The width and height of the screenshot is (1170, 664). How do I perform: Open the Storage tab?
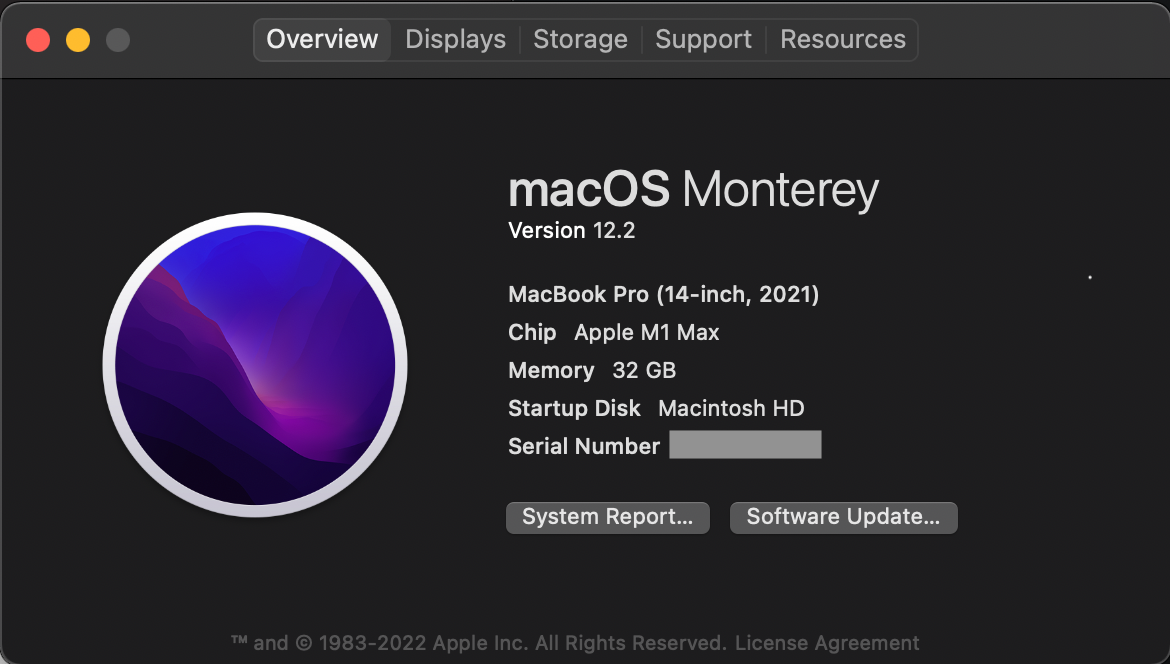coord(580,40)
